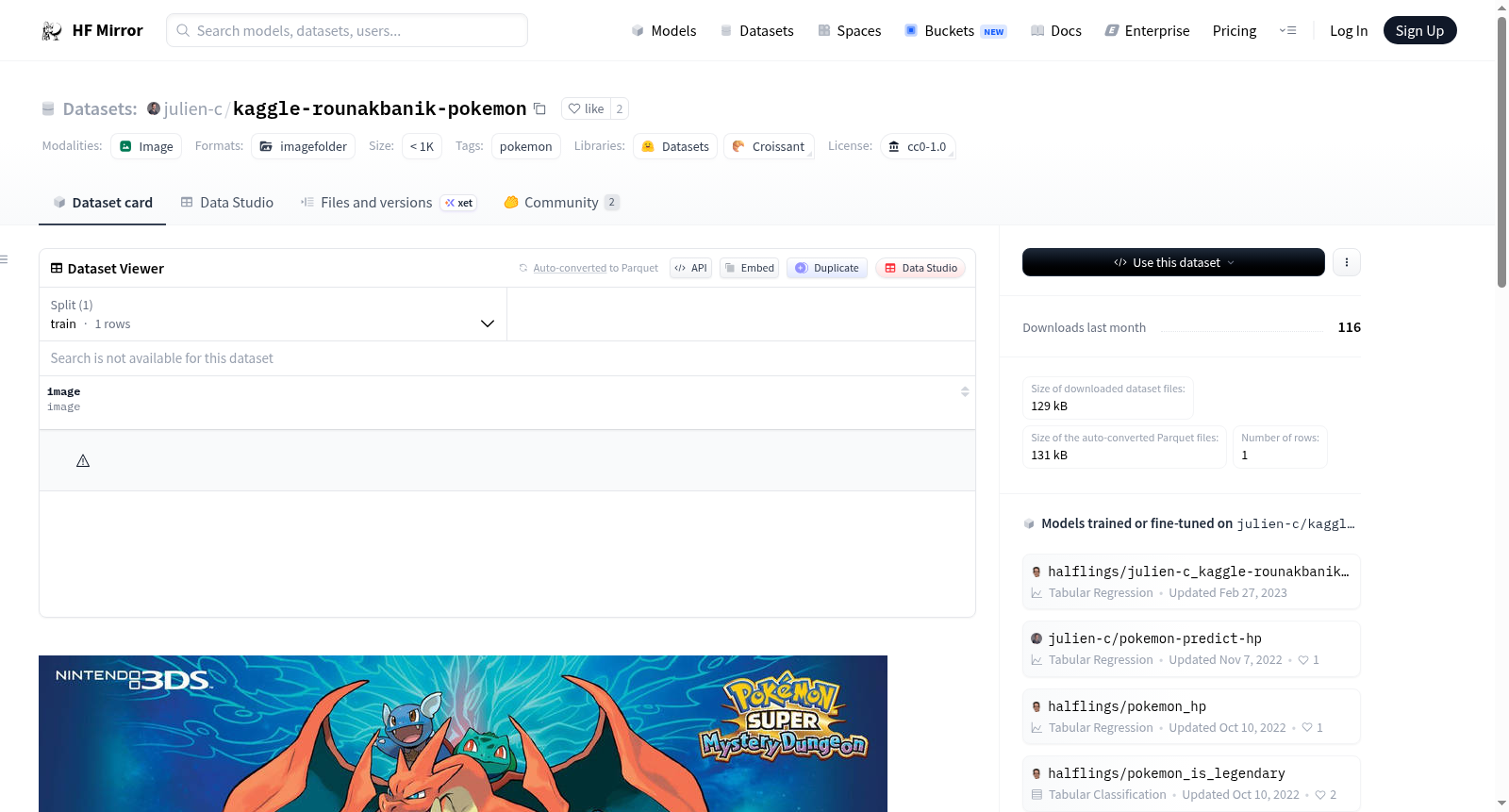1509x812 pixels.
Task: Focus the search models, datasets, users field
Action: [347, 30]
